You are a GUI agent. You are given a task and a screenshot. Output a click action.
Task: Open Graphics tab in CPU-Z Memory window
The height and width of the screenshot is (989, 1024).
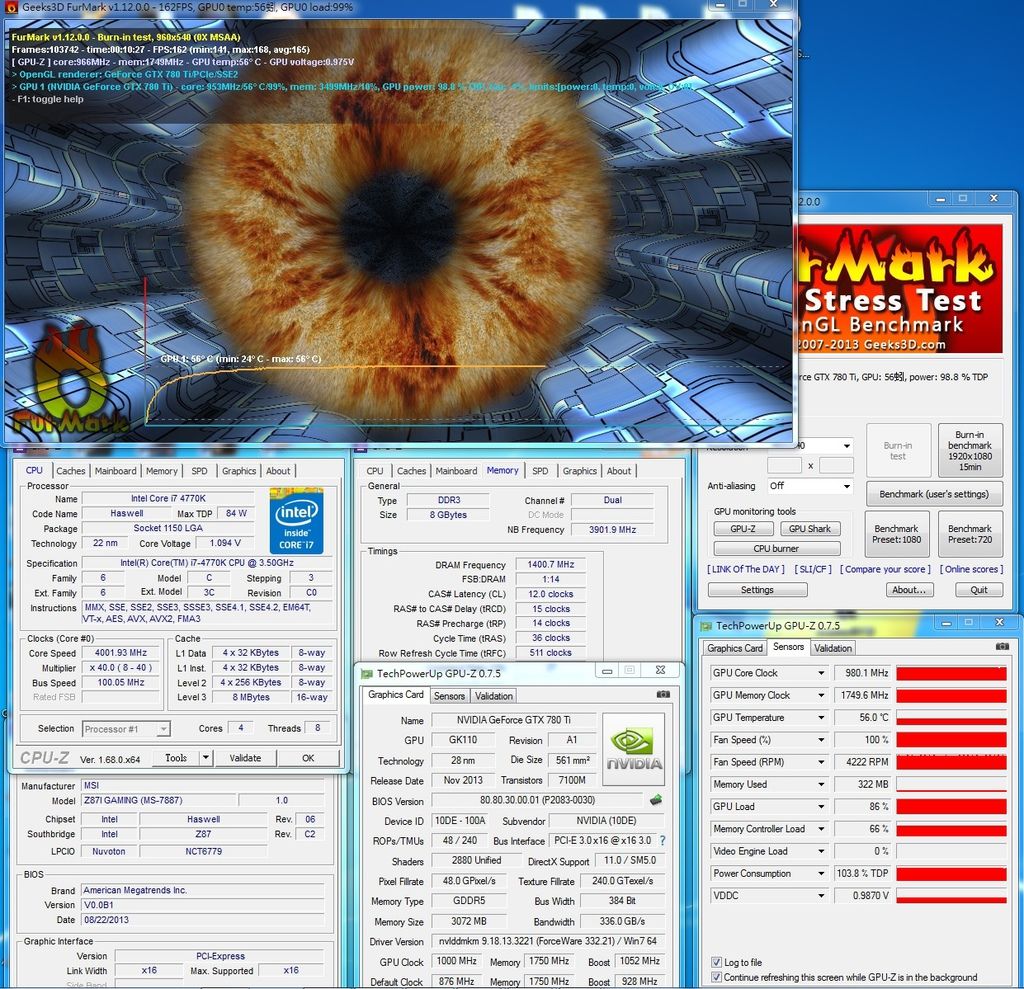(x=580, y=470)
